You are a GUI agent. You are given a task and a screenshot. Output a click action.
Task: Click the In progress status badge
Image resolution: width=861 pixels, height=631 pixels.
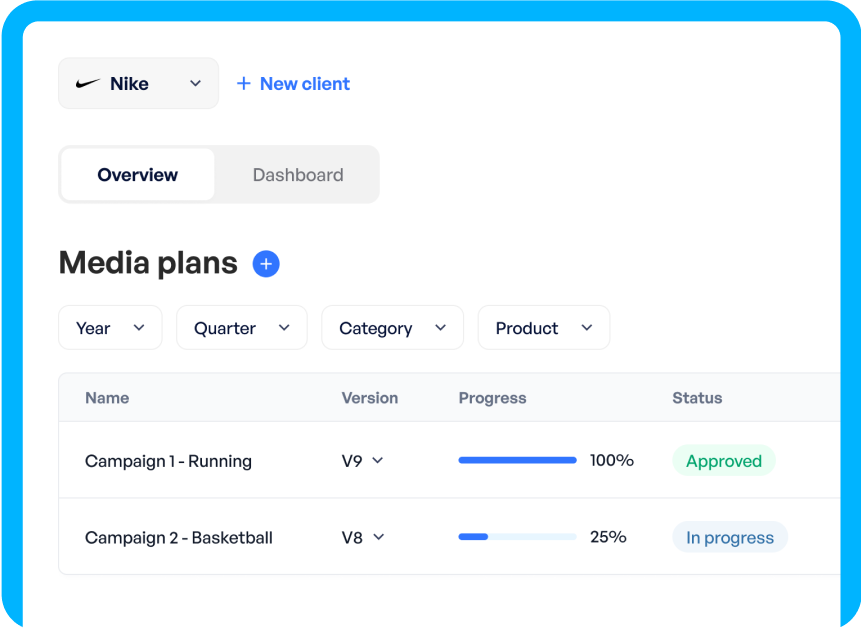pyautogui.click(x=729, y=537)
